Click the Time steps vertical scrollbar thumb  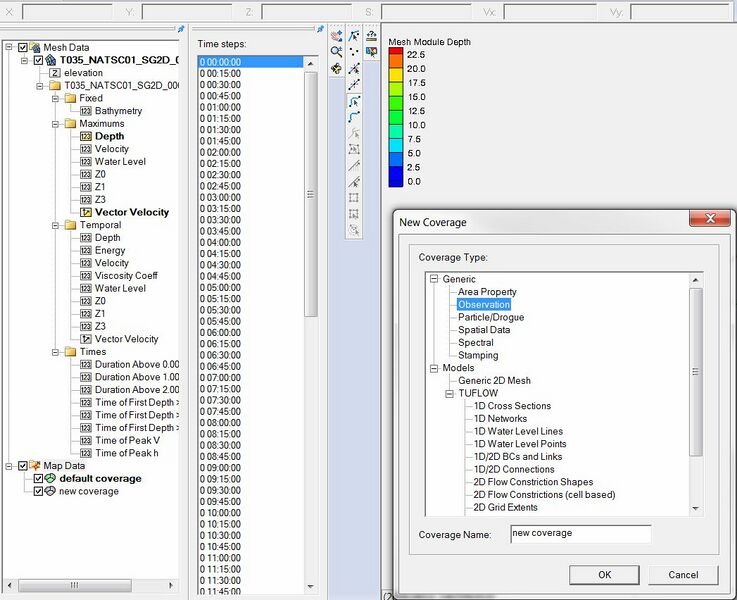click(x=310, y=194)
